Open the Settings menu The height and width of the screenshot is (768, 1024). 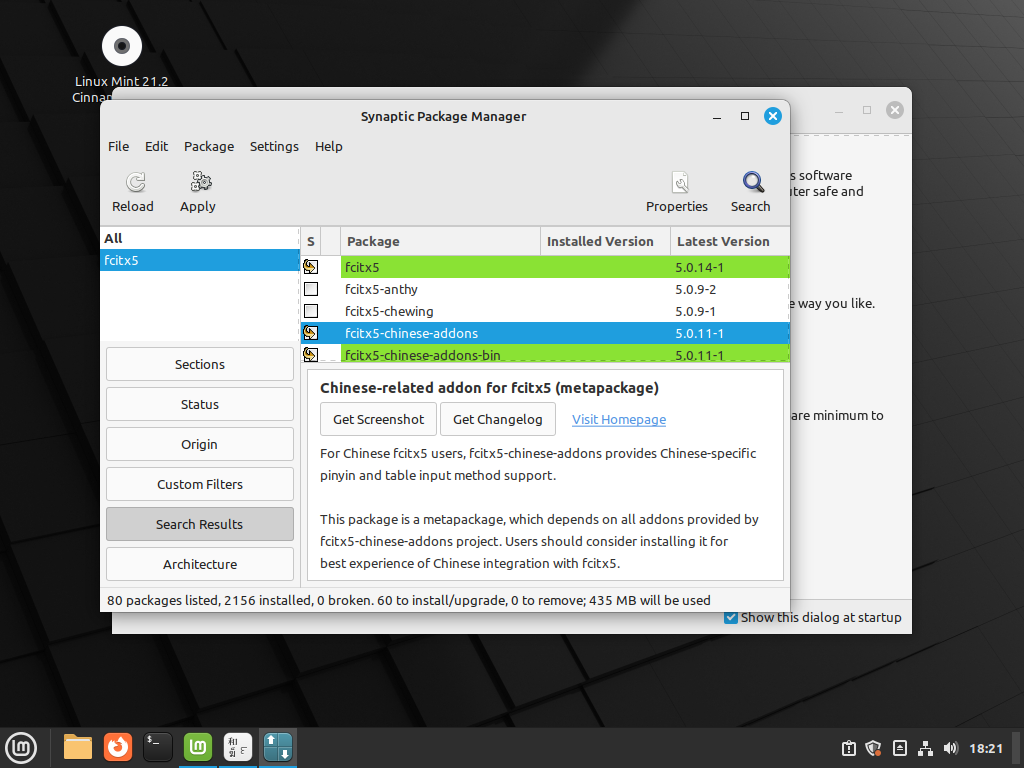tap(274, 146)
